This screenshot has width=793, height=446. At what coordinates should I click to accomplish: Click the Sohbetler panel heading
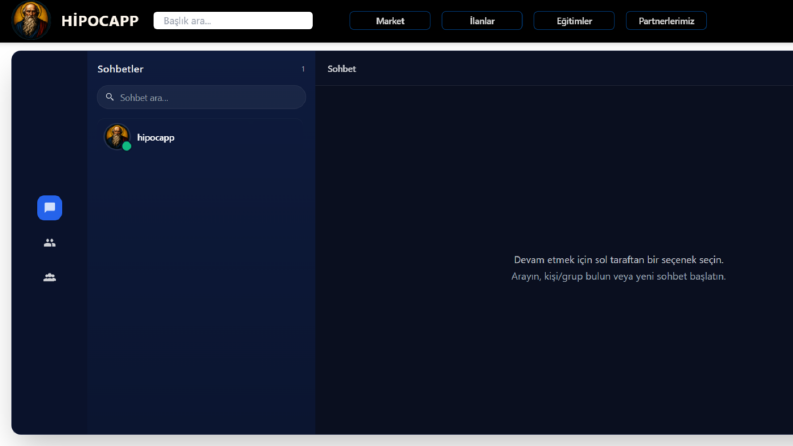[x=120, y=69]
